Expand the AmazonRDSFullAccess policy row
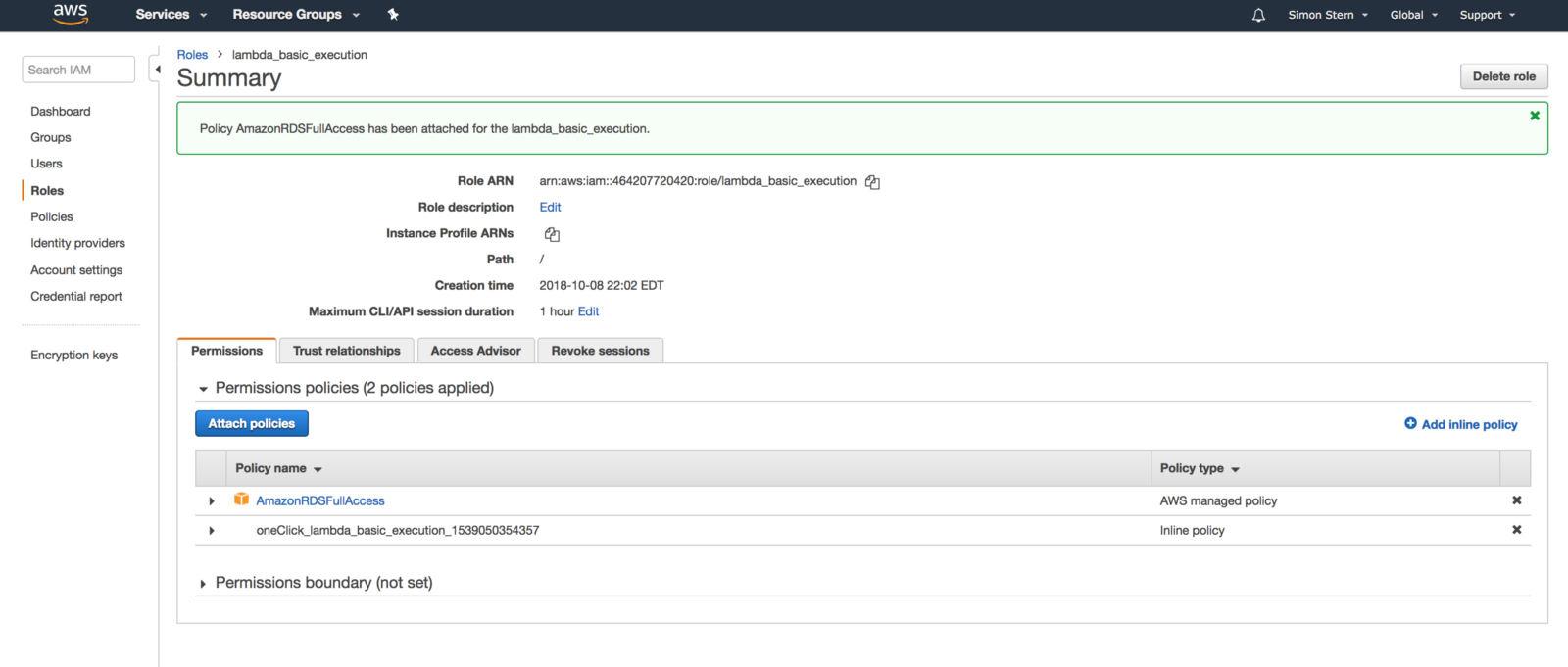 [x=212, y=501]
